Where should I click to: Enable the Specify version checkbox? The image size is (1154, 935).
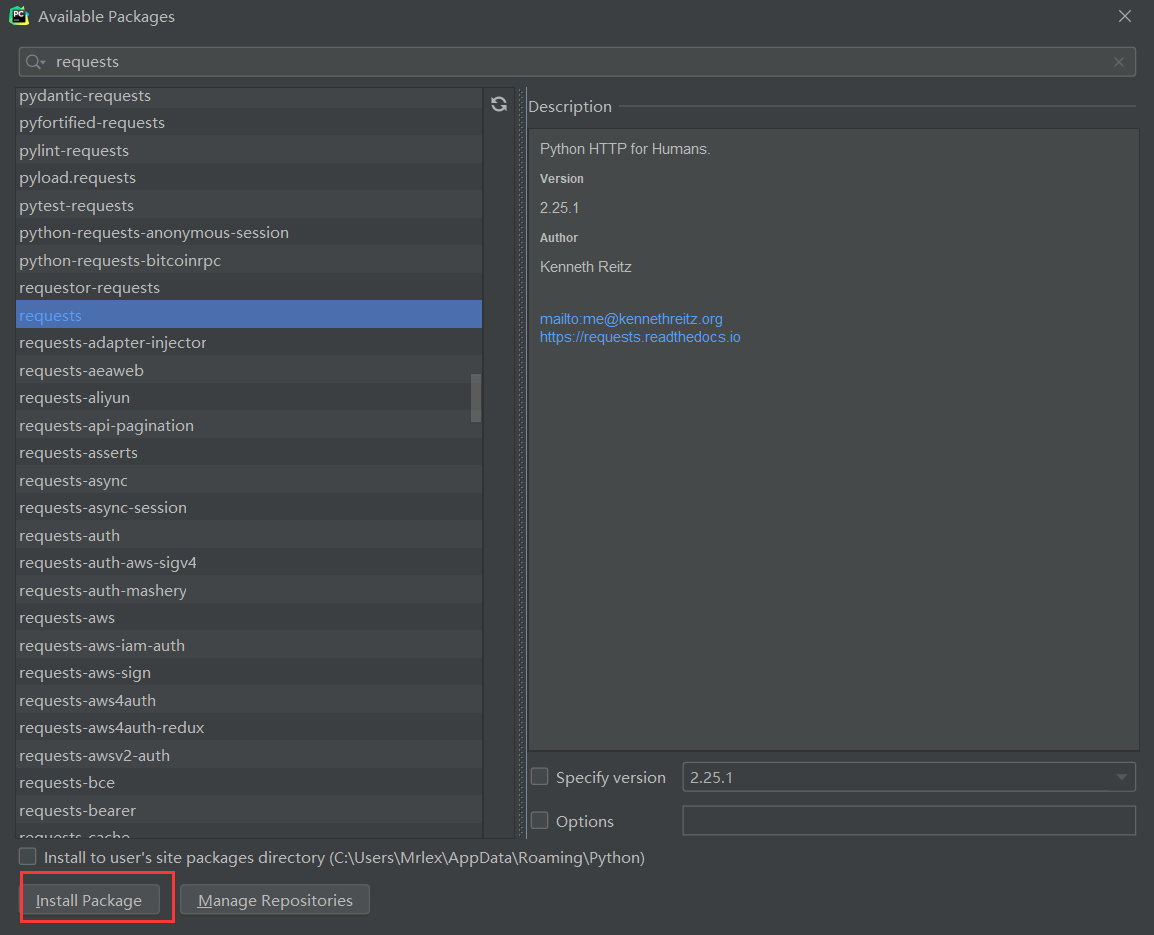coord(539,777)
